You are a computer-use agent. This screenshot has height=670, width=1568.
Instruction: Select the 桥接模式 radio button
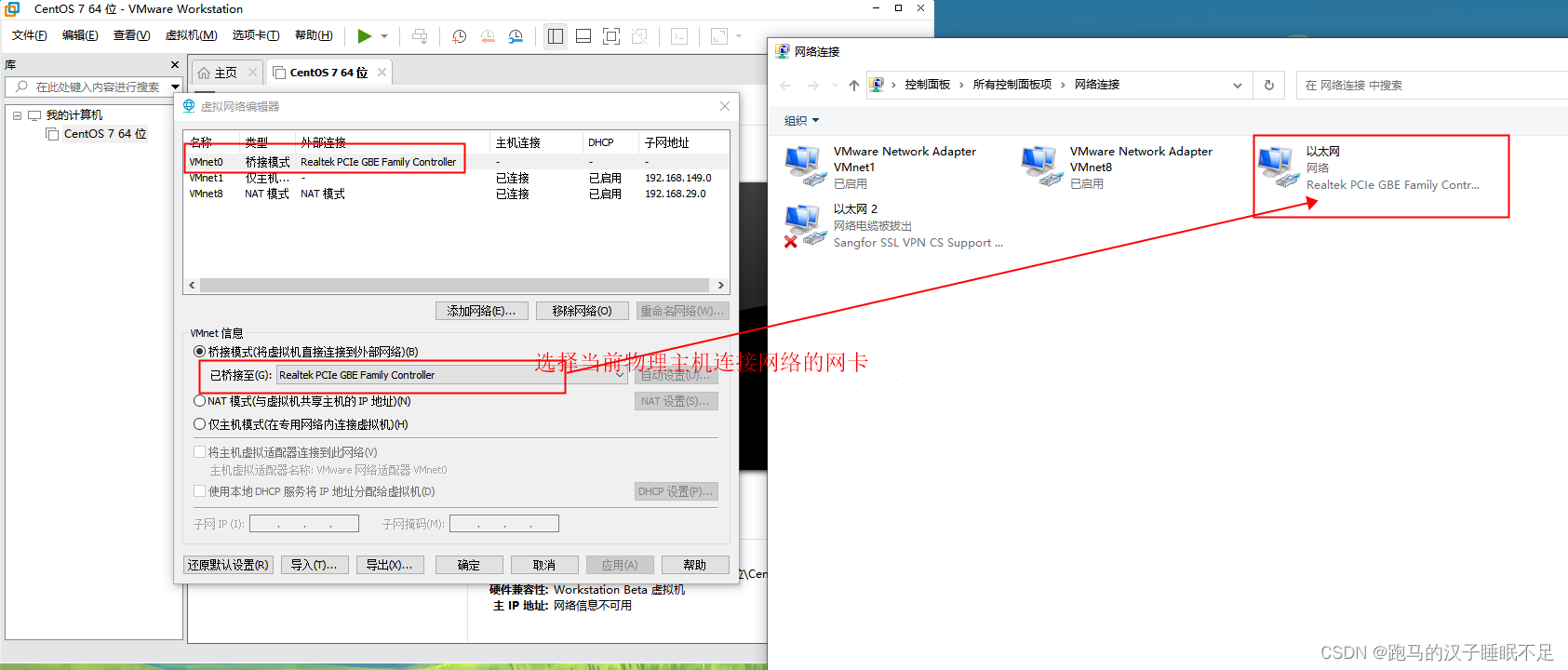[x=199, y=352]
